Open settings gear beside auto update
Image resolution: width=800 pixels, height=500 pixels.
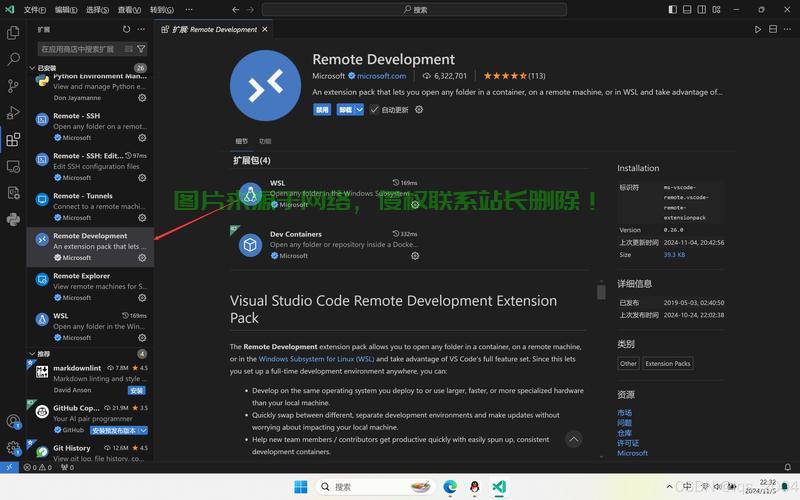(x=419, y=110)
